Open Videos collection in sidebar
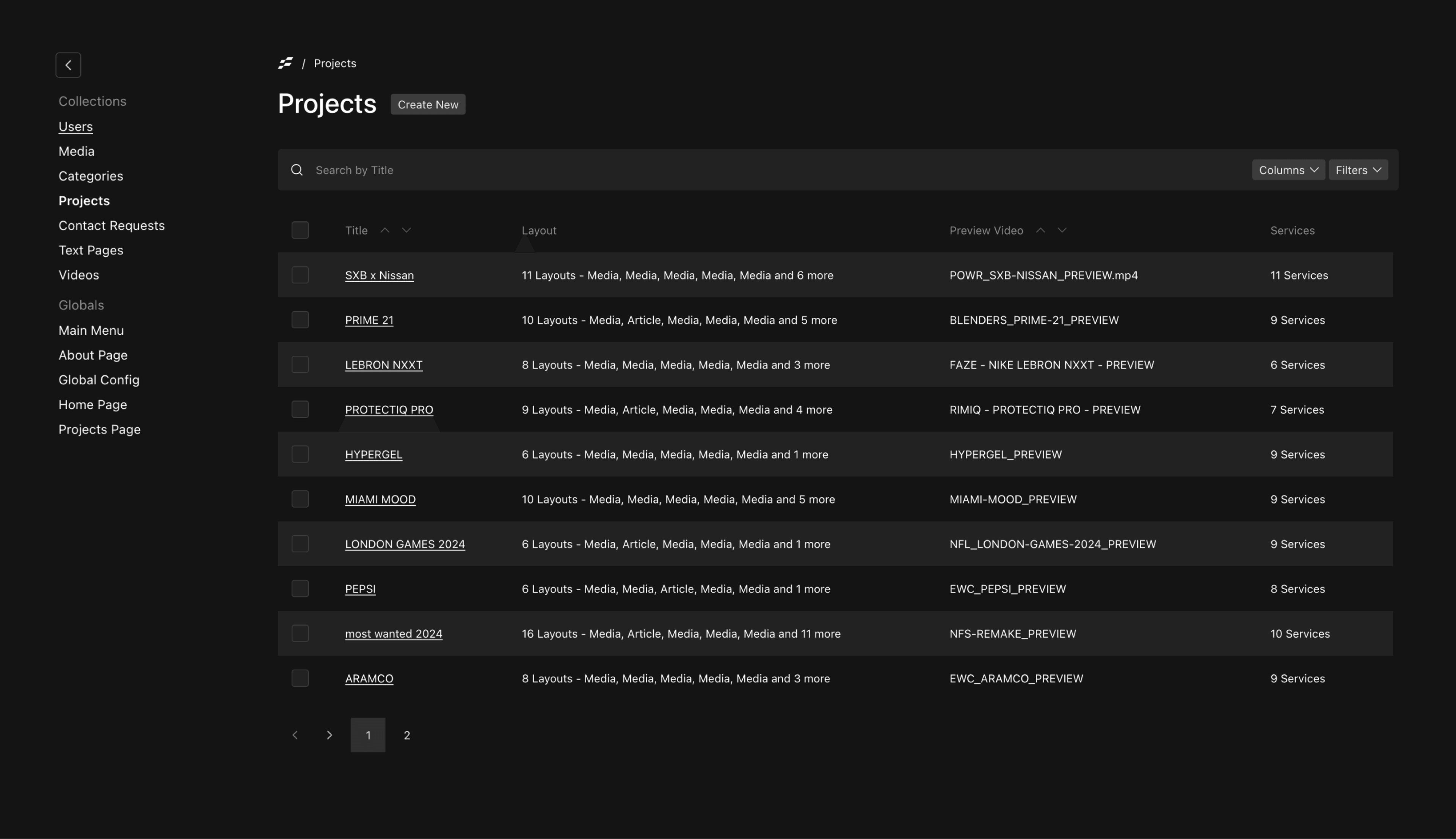Image resolution: width=1456 pixels, height=839 pixels. (x=79, y=276)
